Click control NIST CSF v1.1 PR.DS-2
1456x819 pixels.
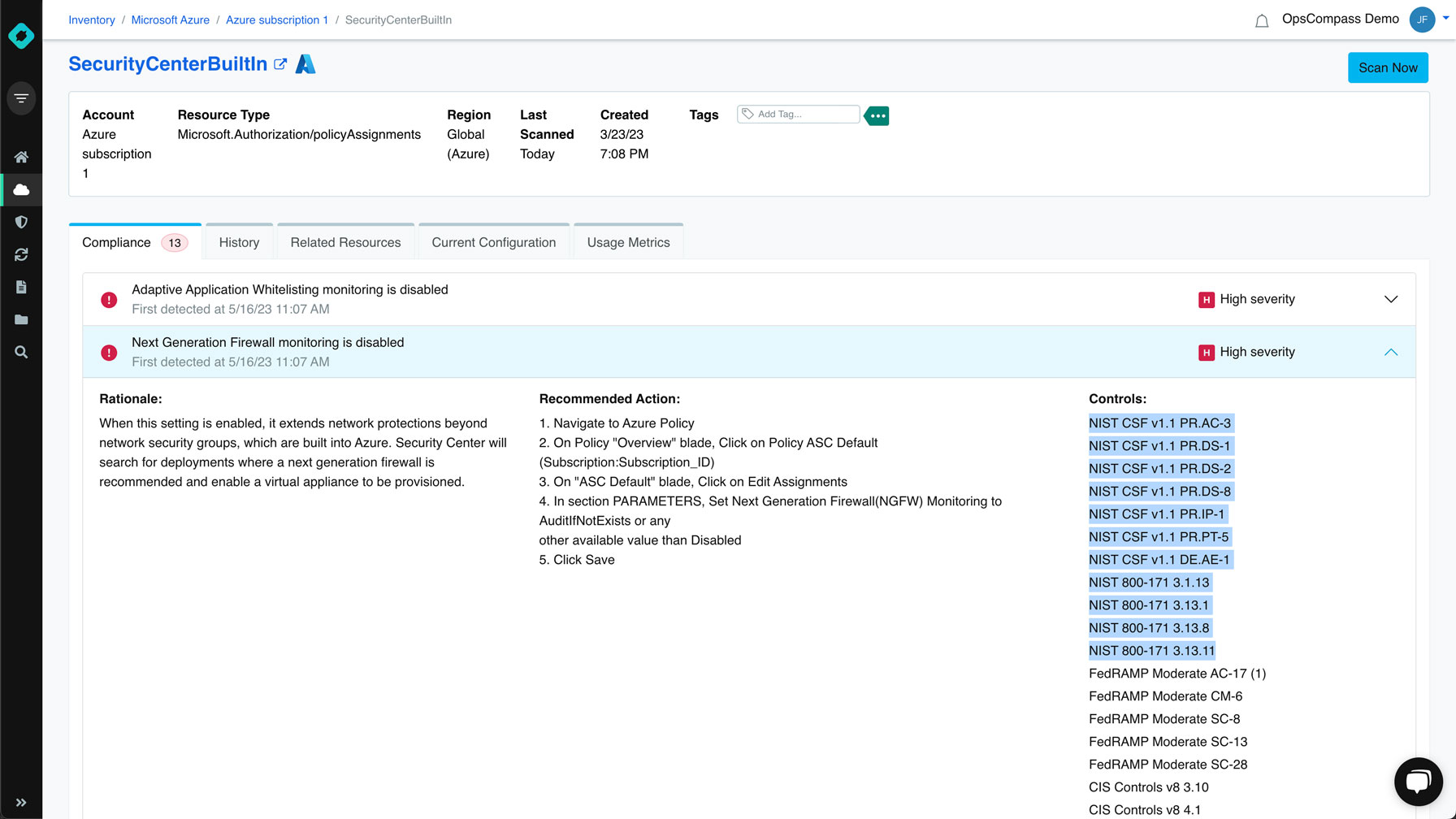(x=1160, y=469)
